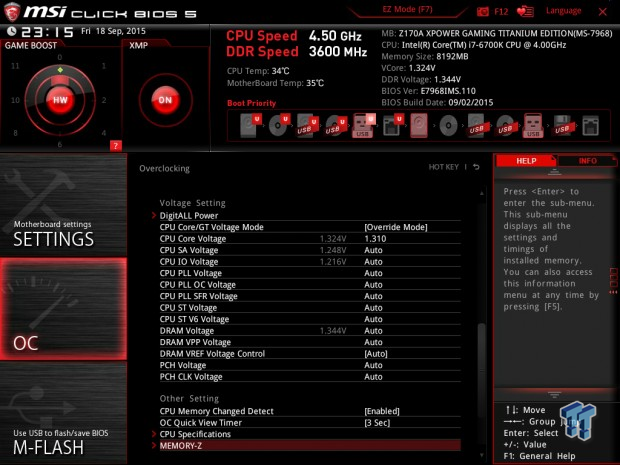Select last legacy network boot icon
Screen dimensions: 620x465
(x=590, y=126)
